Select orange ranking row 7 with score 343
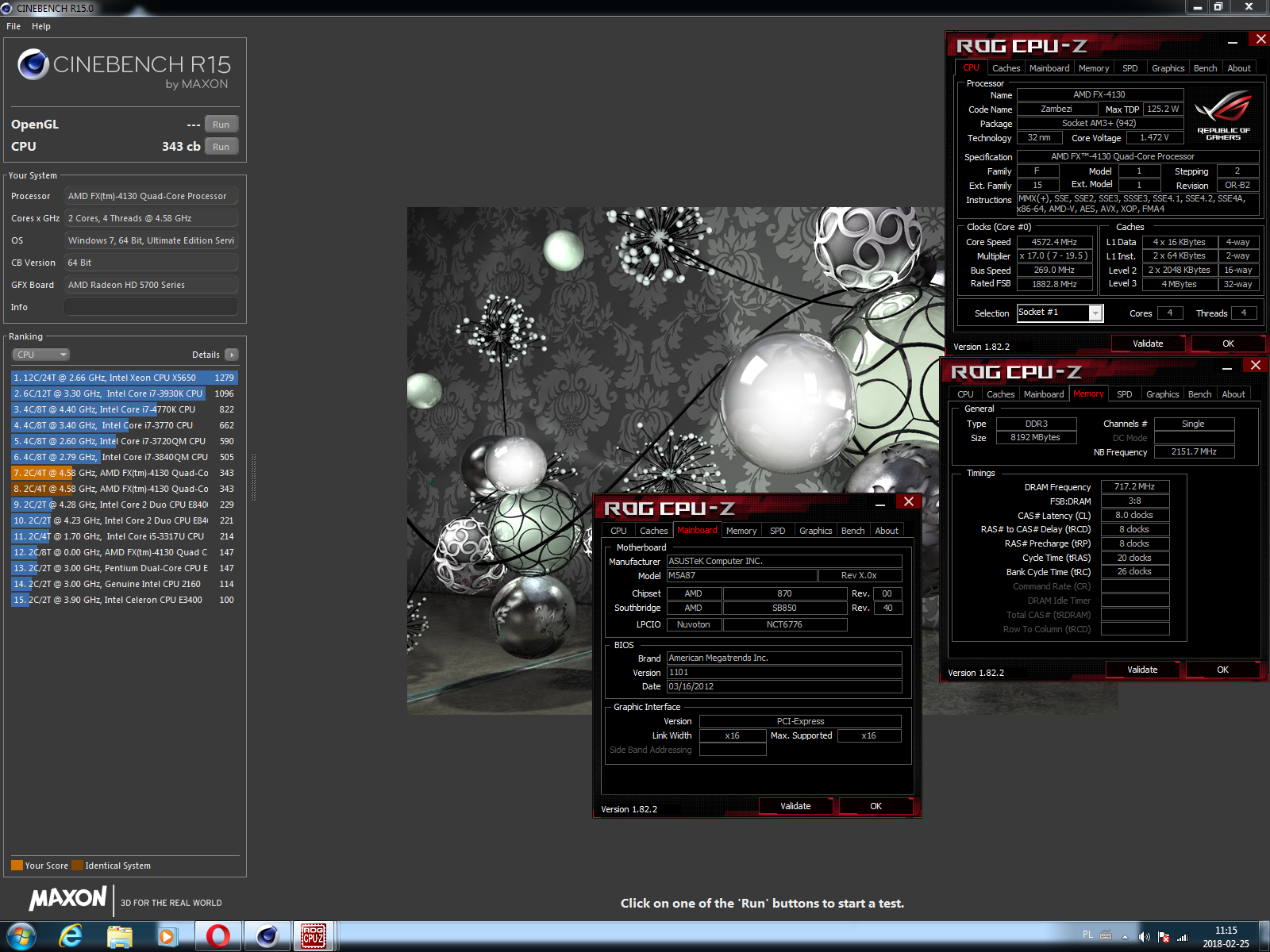Viewport: 1270px width, 952px height. [125, 473]
